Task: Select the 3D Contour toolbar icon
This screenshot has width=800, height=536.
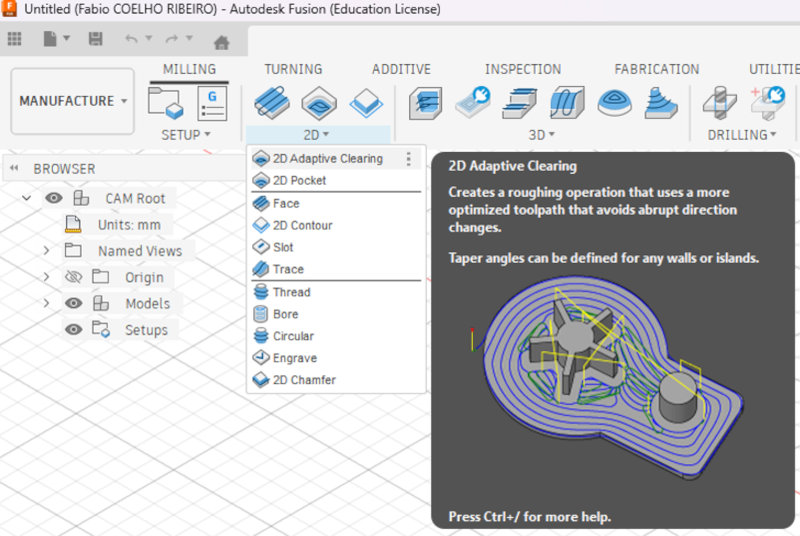Action: click(x=661, y=103)
